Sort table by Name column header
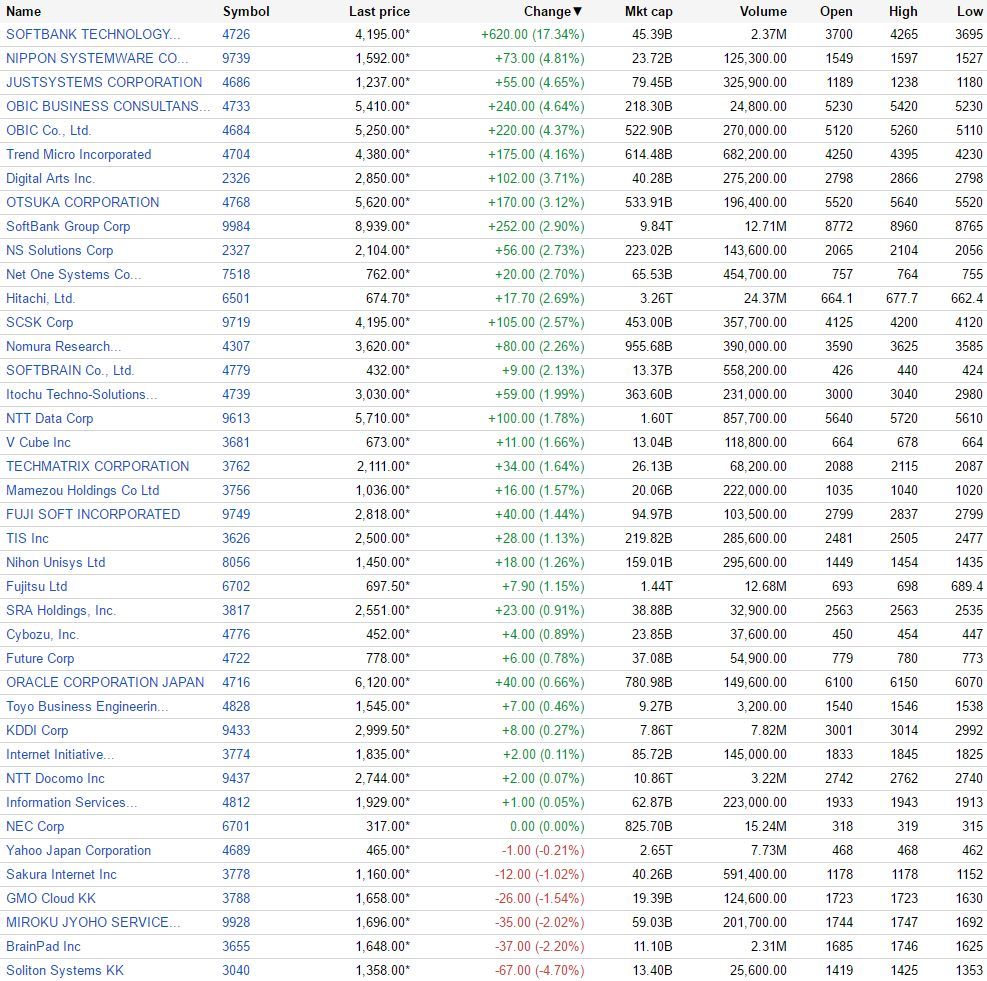Image resolution: width=987 pixels, height=981 pixels. tap(23, 11)
